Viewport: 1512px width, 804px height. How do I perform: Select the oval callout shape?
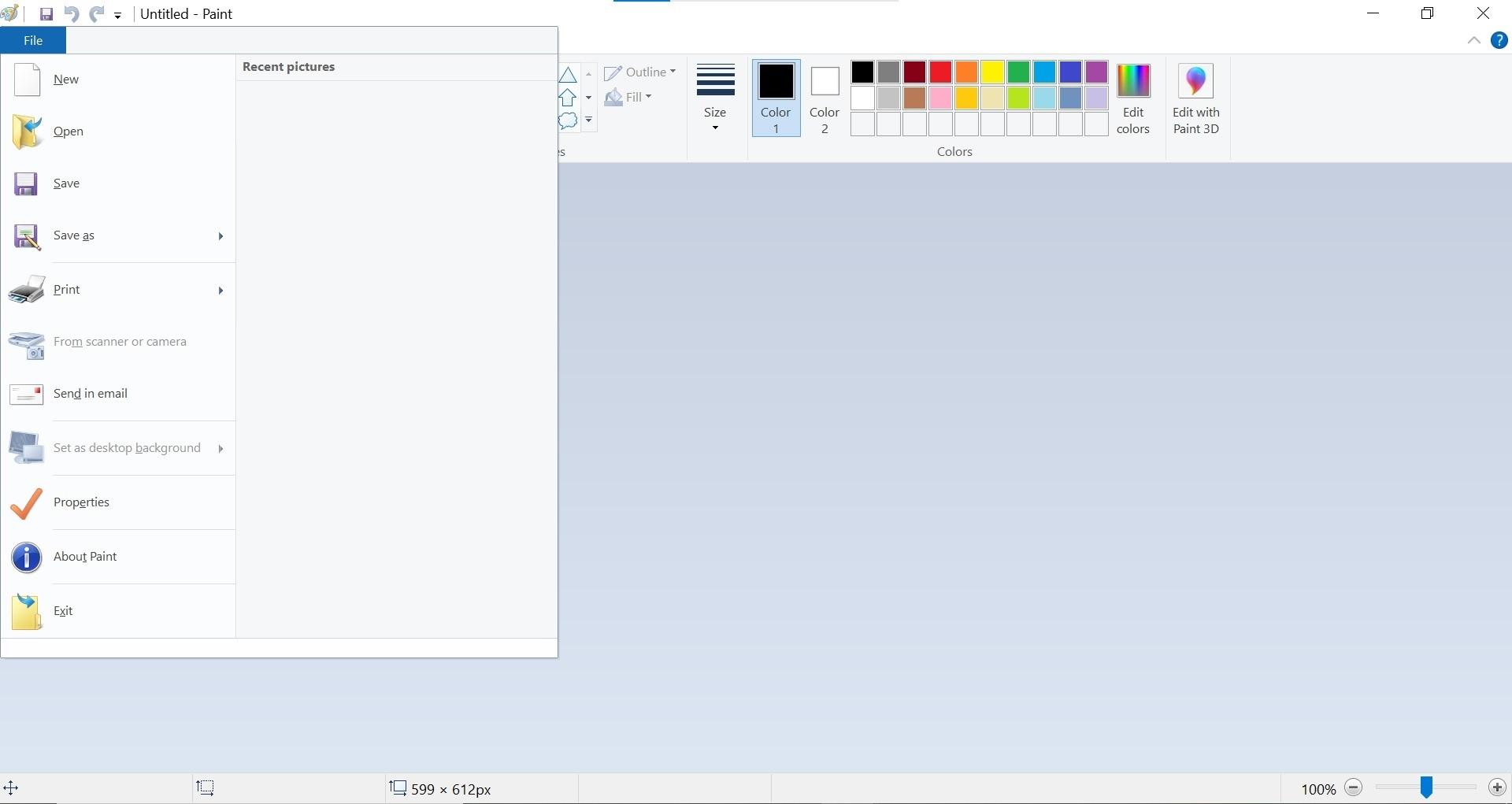coord(568,121)
